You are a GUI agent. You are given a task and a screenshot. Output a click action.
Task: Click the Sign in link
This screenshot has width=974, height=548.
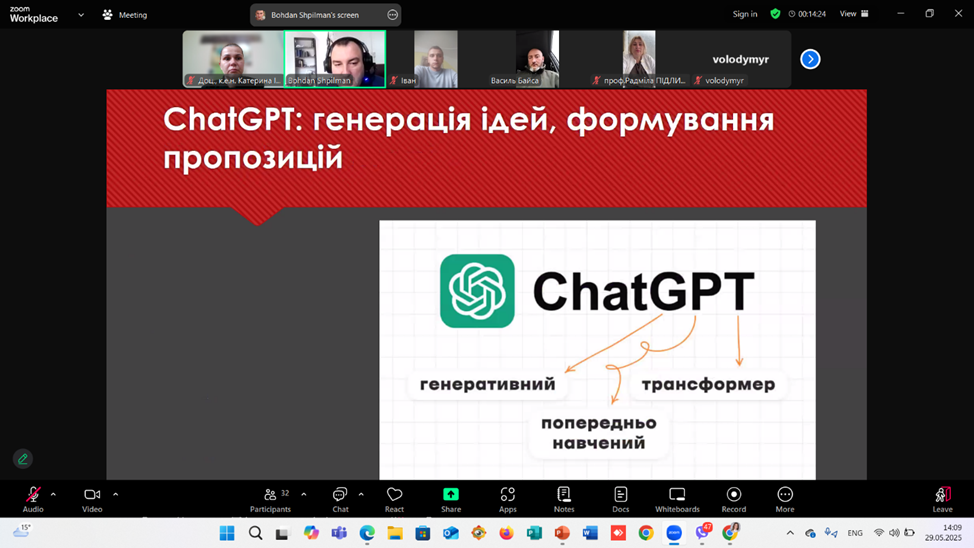[x=745, y=14]
